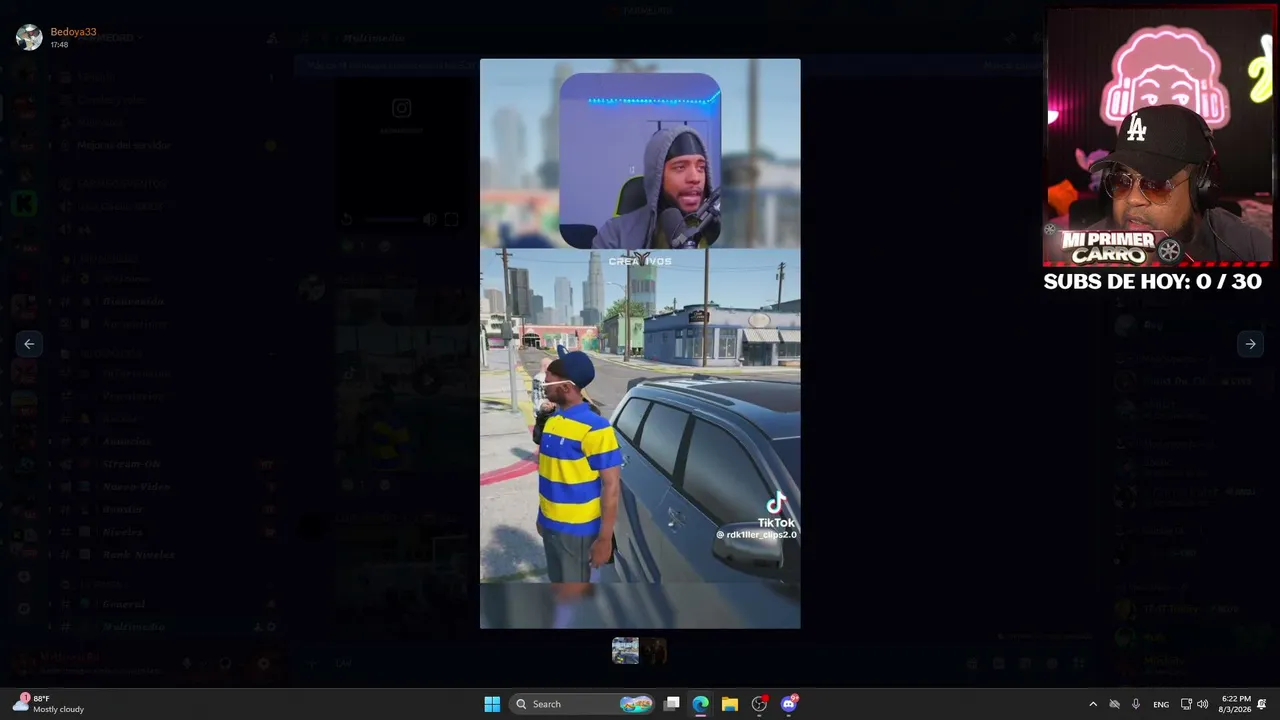Viewport: 1280px width, 720px height.
Task: Open the volume icon in the system tray
Action: 1202,704
